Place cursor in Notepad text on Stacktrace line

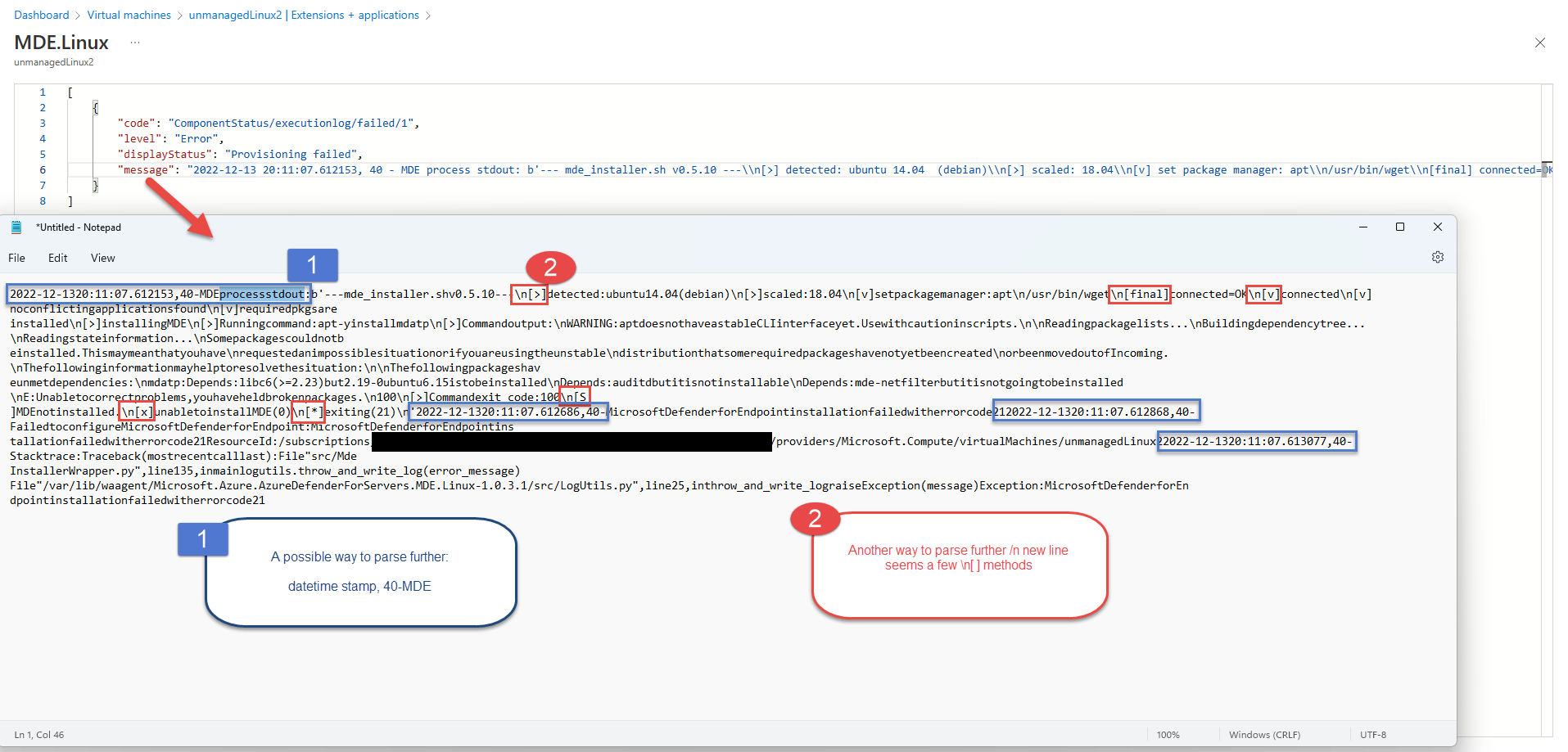coord(183,456)
